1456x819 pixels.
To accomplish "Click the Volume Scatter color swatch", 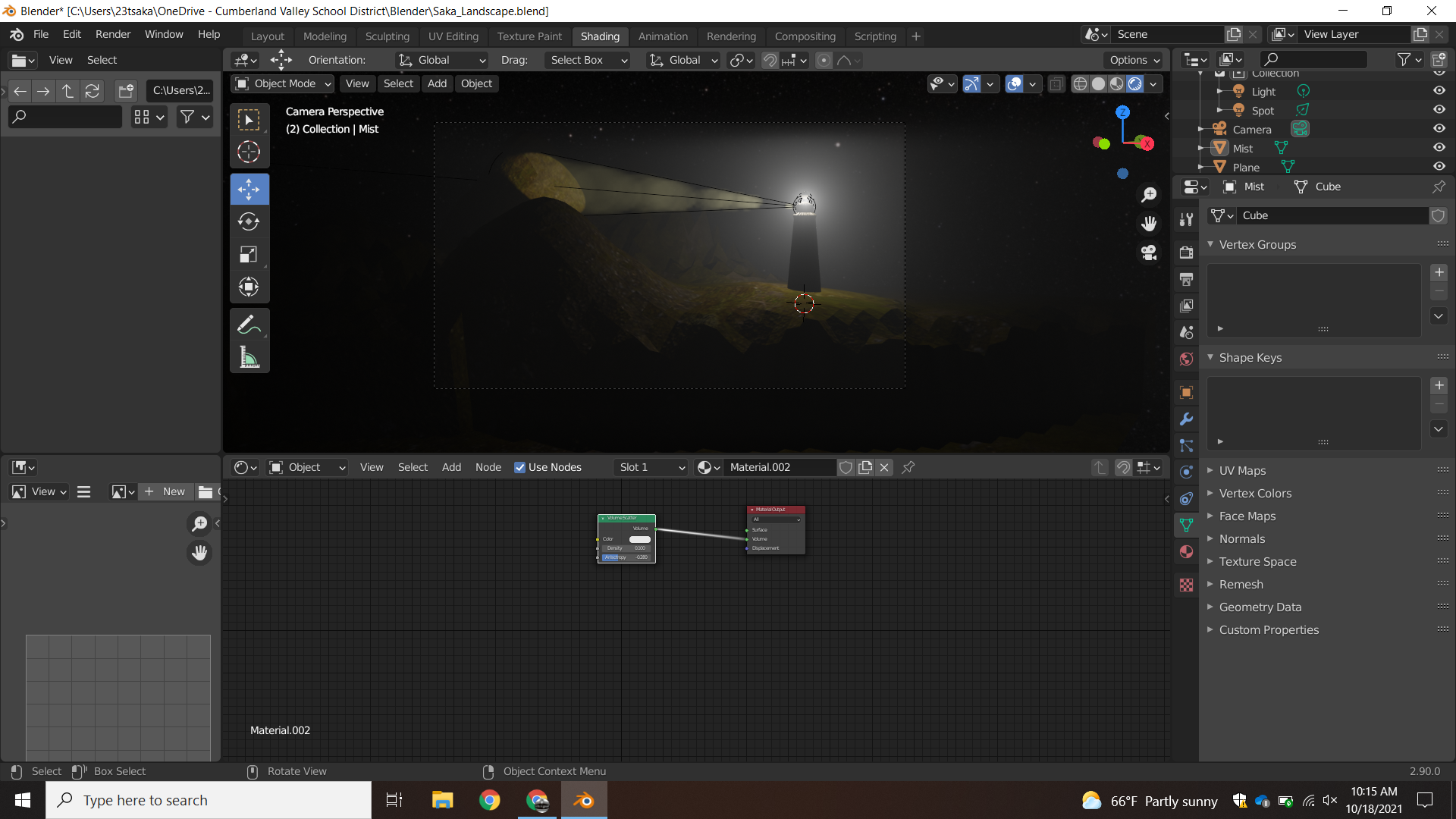I will pos(639,539).
